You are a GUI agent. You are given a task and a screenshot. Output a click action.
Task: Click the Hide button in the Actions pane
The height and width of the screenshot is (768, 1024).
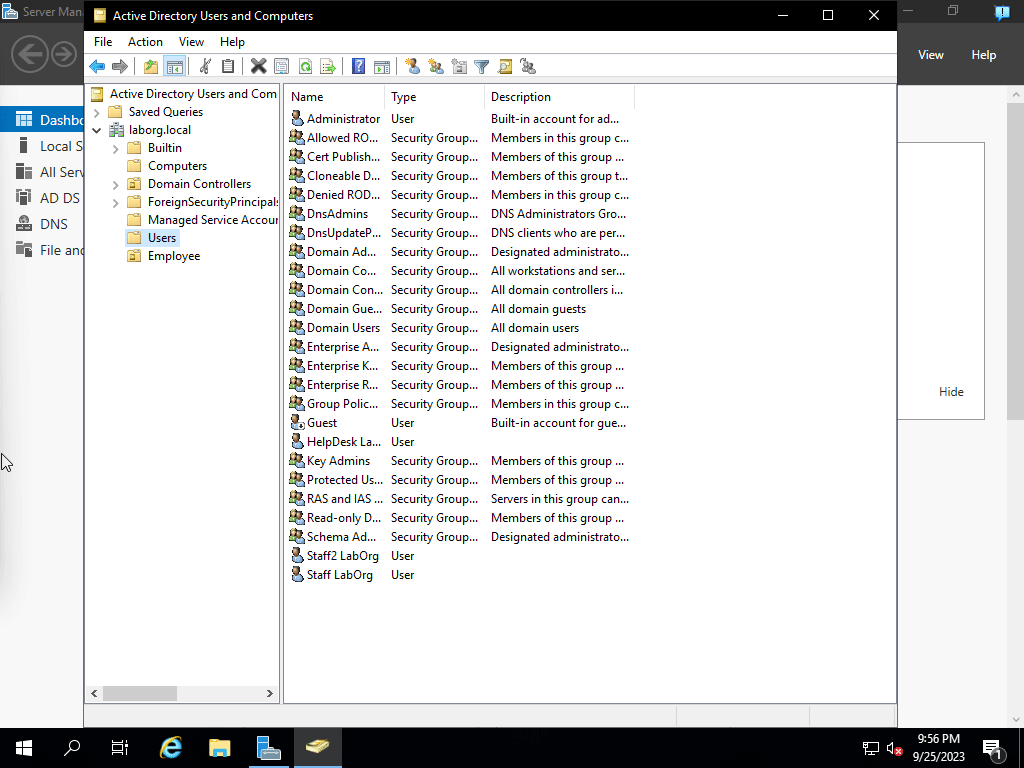(x=951, y=391)
